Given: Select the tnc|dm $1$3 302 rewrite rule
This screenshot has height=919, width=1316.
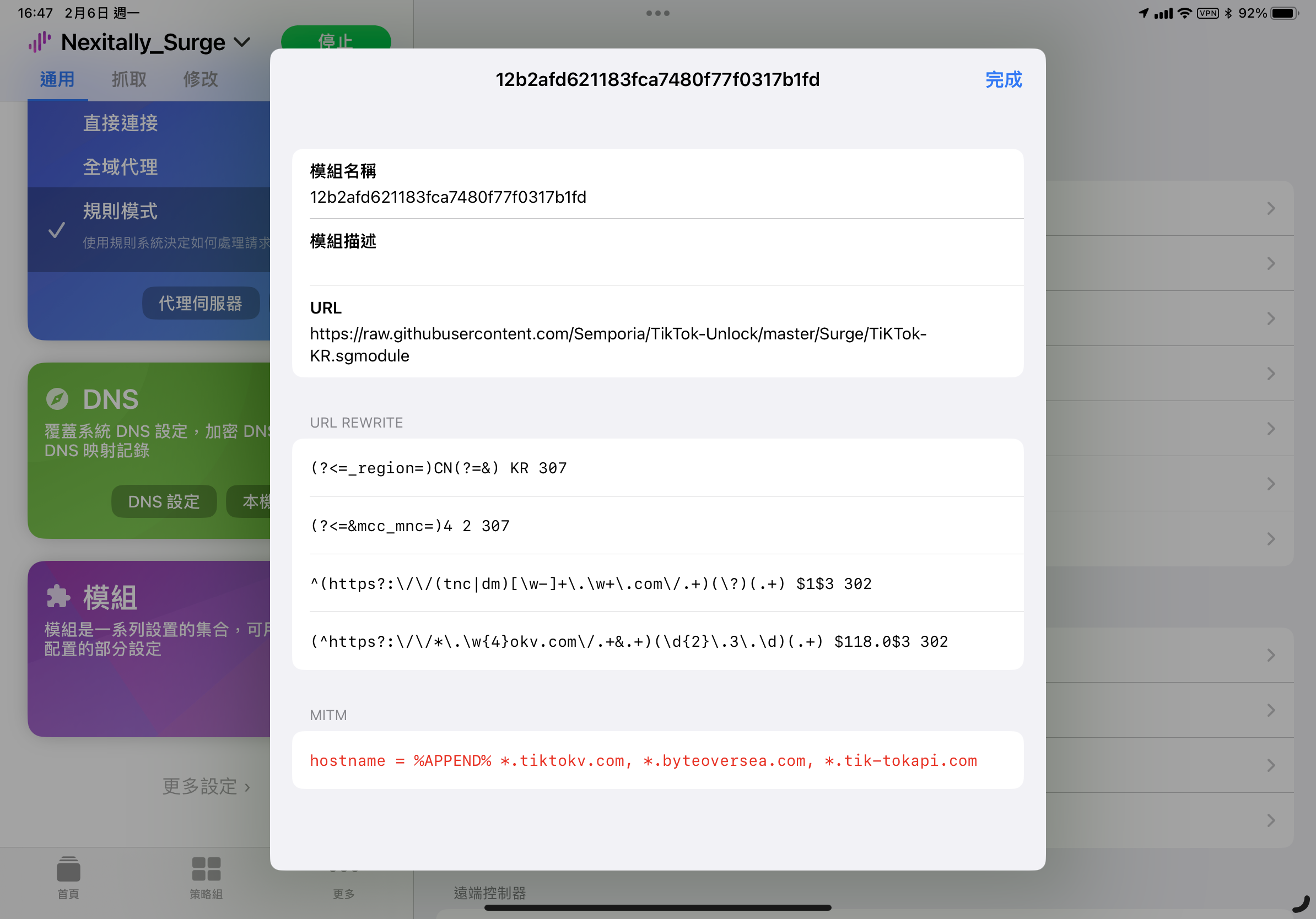Looking at the screenshot, I should click(658, 583).
